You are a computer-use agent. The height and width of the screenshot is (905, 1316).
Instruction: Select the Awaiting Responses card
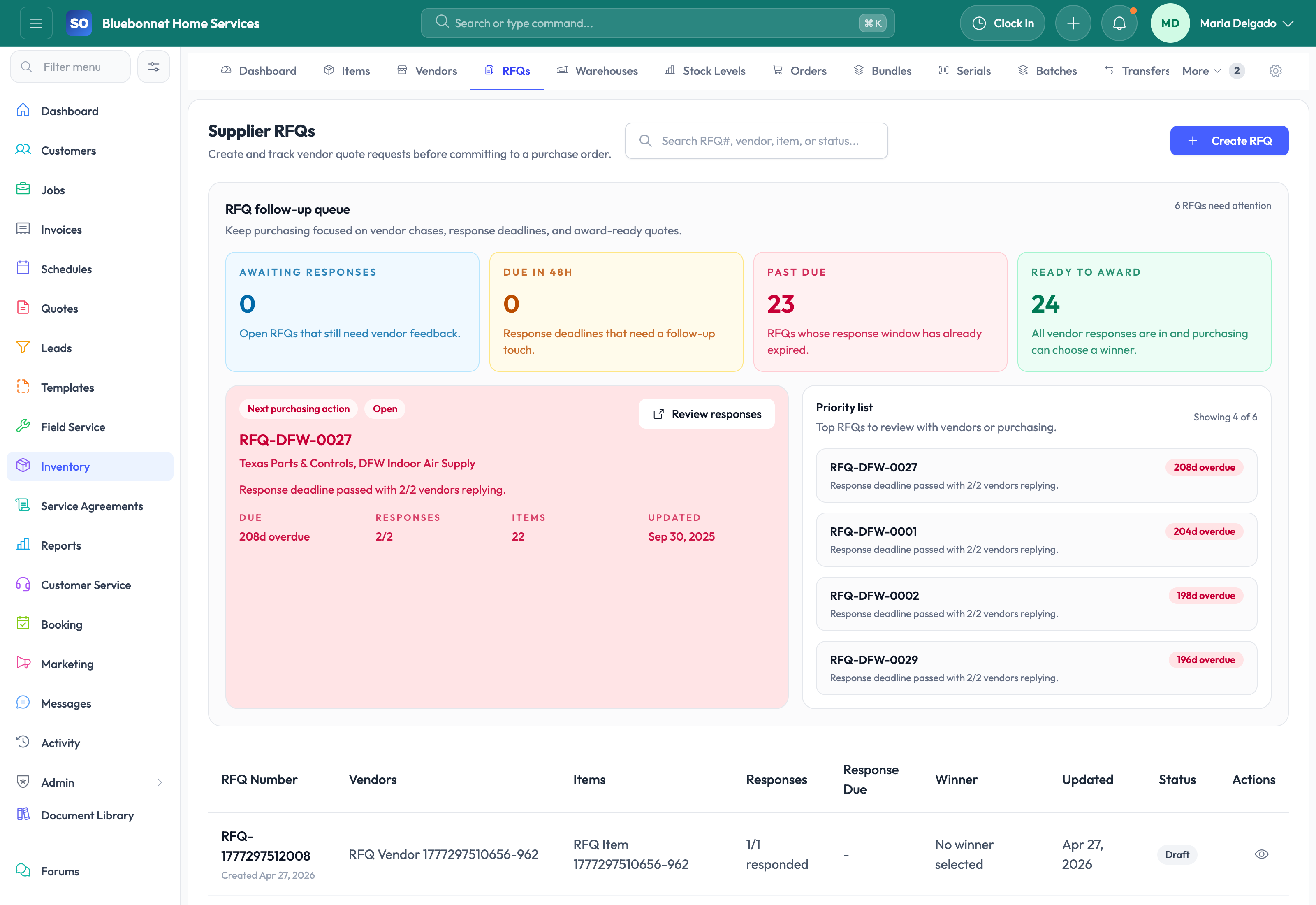[352, 312]
